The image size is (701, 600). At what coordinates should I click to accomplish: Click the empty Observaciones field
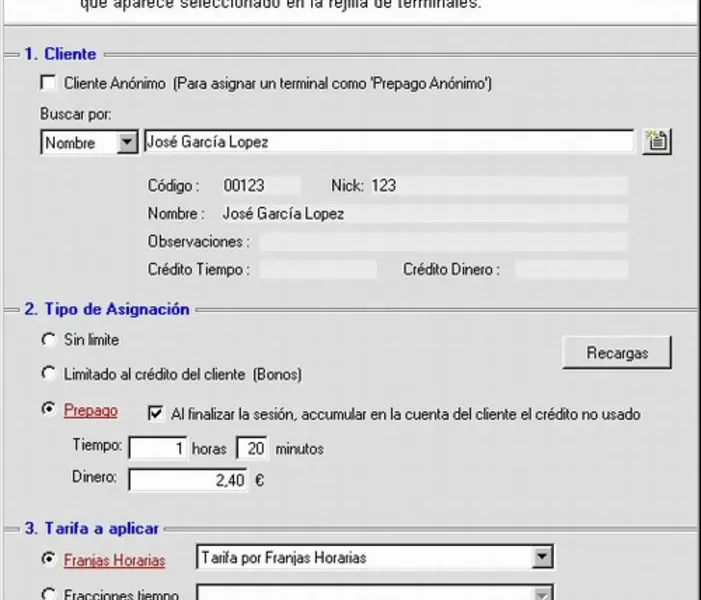(443, 242)
